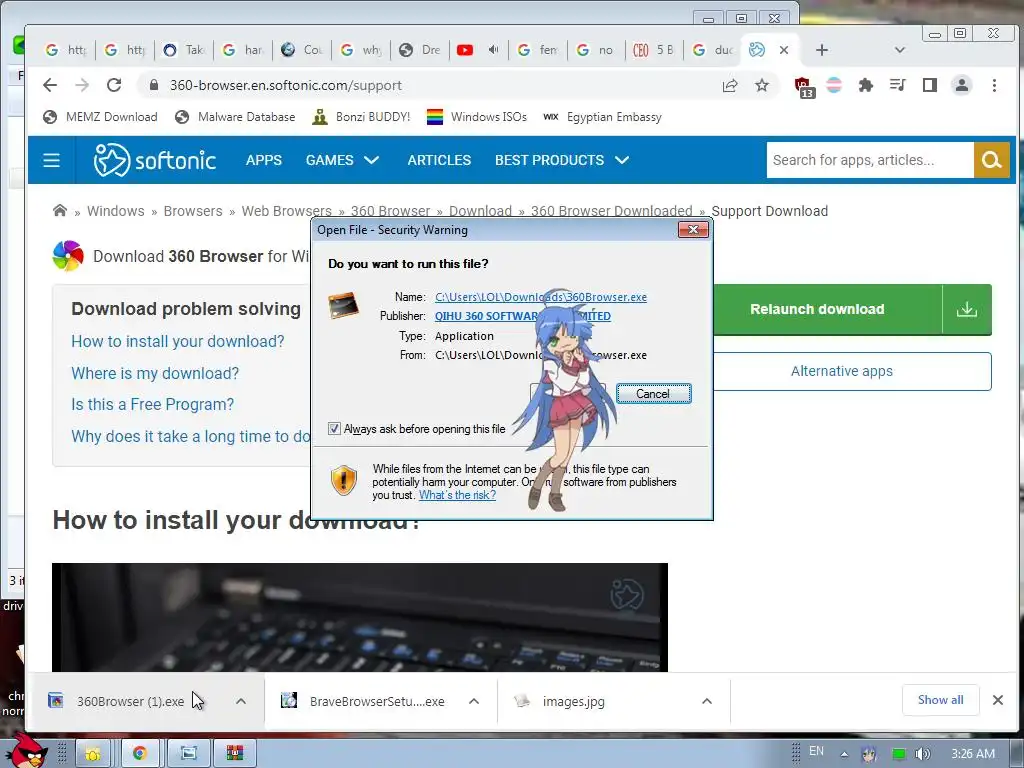1024x768 pixels.
Task: Open the Extensions puzzle piece menu
Action: tap(866, 85)
